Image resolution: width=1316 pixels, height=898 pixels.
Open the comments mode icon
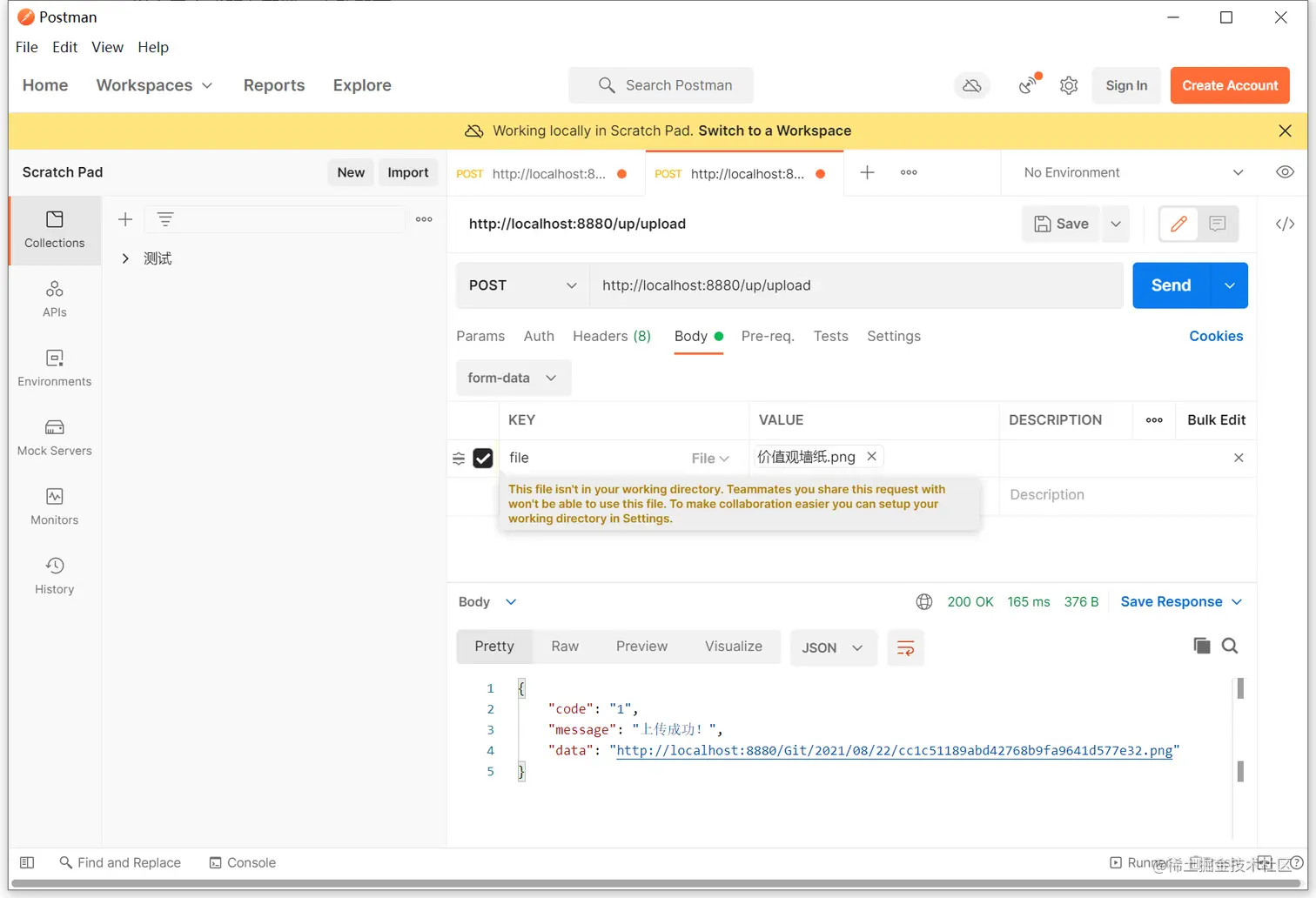pyautogui.click(x=1218, y=224)
